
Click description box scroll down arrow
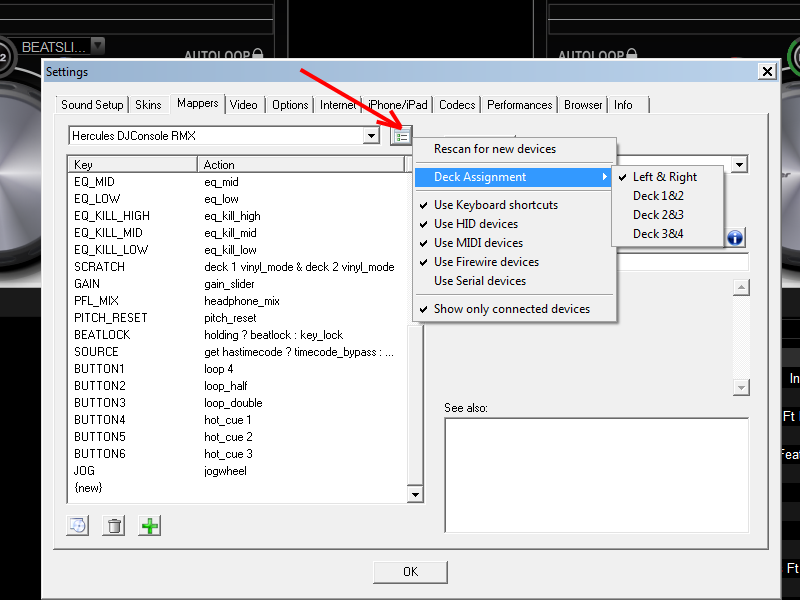click(x=741, y=387)
